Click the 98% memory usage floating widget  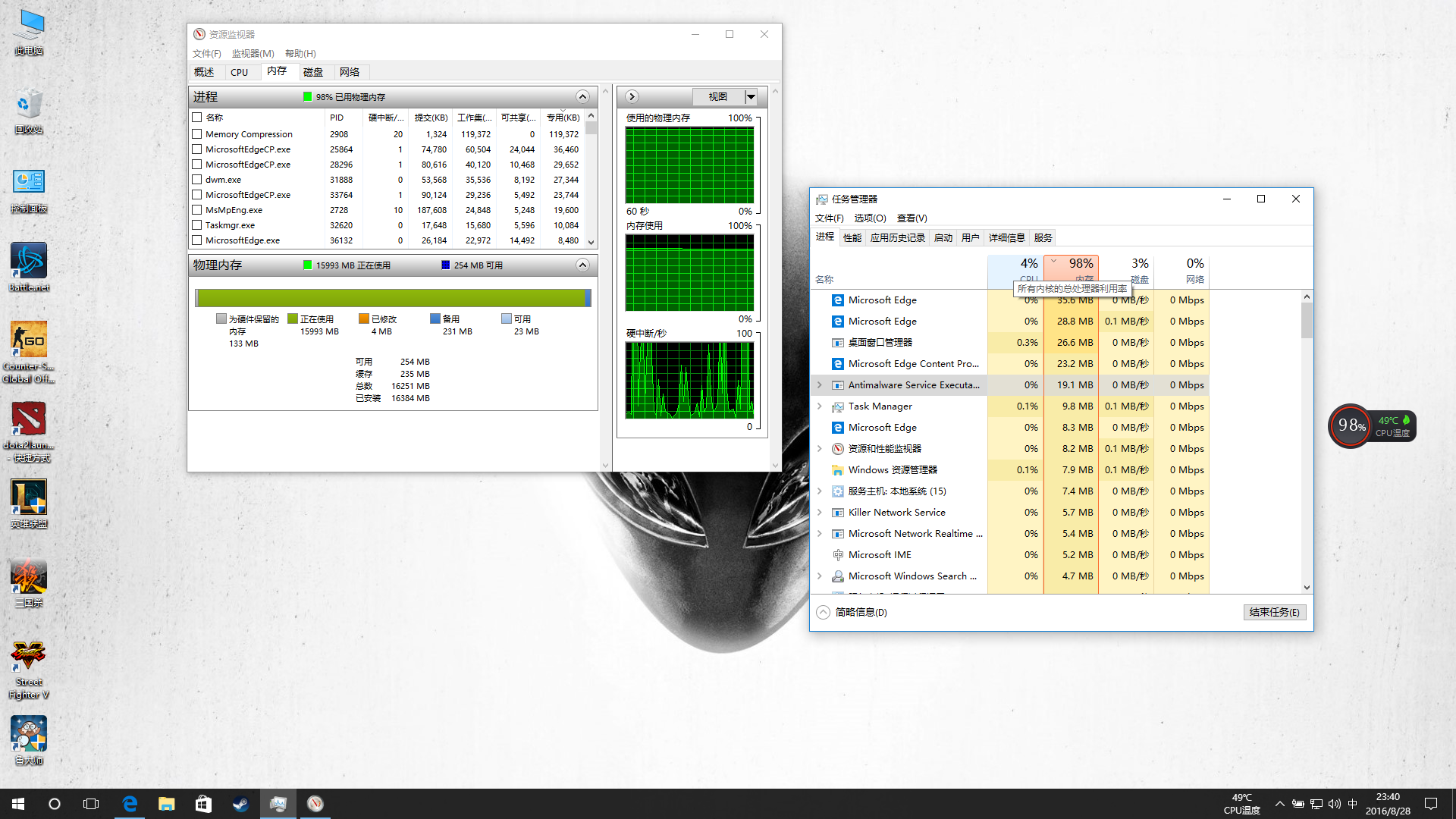1351,425
